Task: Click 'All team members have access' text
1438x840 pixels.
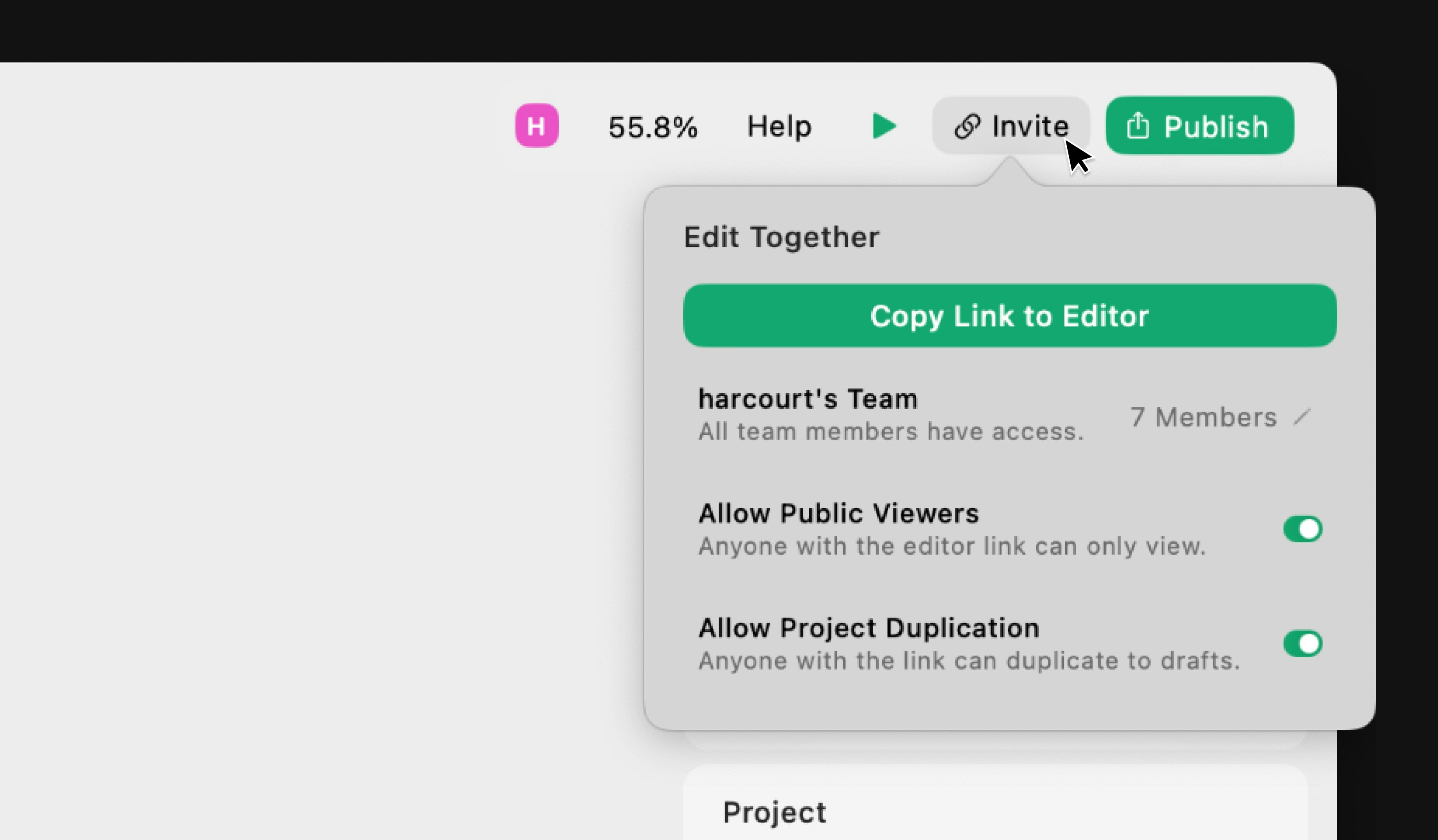Action: [x=890, y=432]
